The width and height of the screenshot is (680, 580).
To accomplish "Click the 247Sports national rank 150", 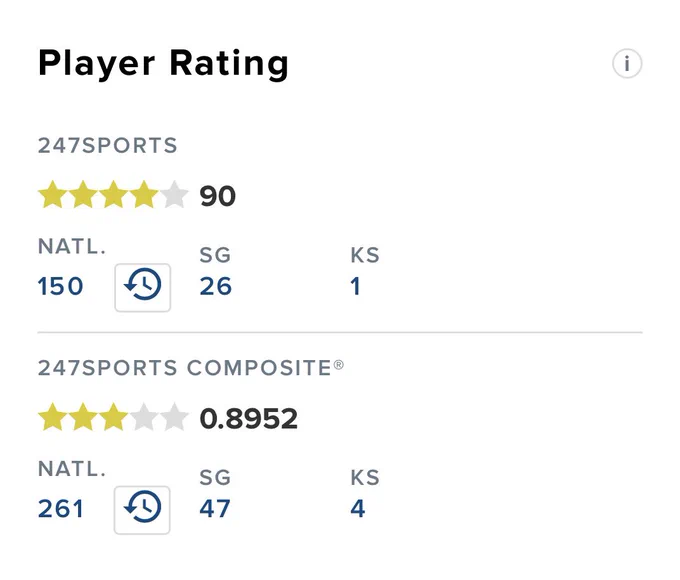I will click(60, 286).
